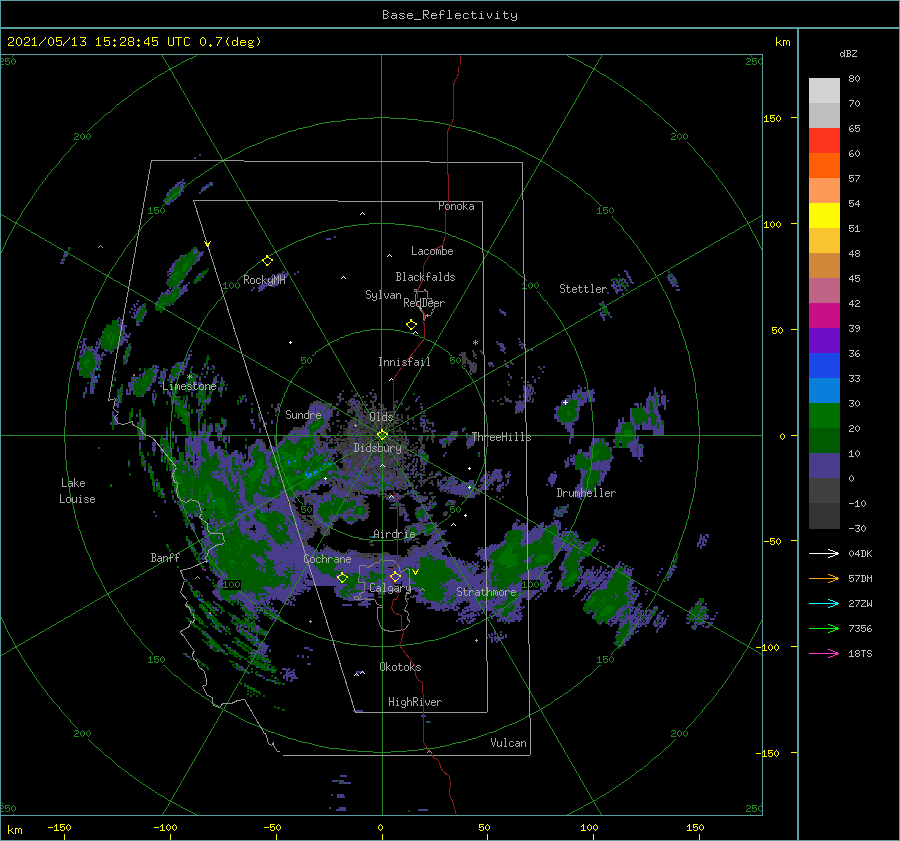Viewport: 900px width, 841px height.
Task: Pick the light gray 70-80 dBZ swatch
Action: 824,91
